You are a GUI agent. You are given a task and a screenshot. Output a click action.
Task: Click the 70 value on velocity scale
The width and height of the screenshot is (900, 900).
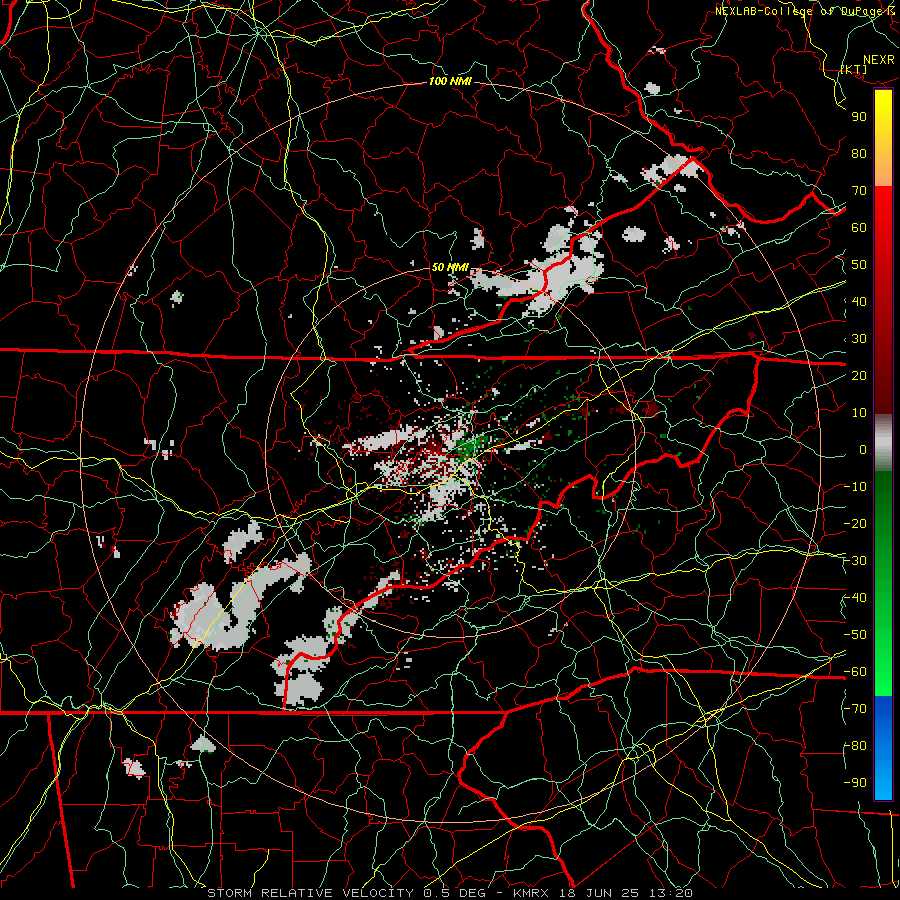coord(859,191)
